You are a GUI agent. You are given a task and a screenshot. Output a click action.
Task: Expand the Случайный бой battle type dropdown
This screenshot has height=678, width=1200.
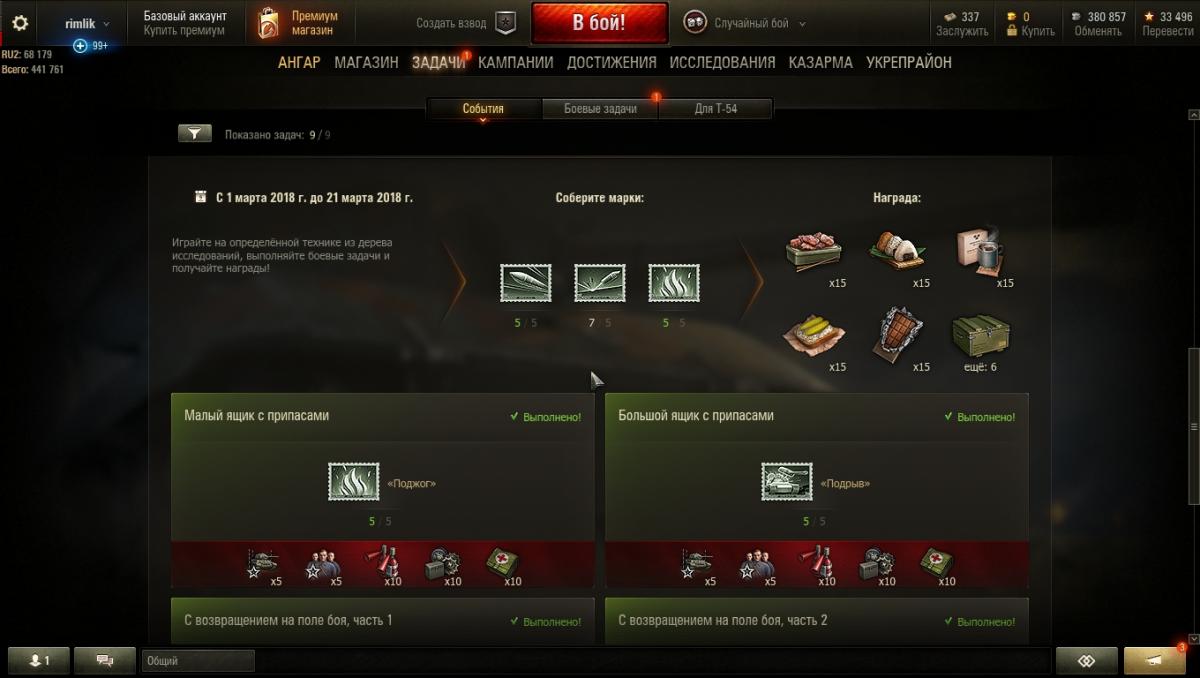tap(745, 23)
